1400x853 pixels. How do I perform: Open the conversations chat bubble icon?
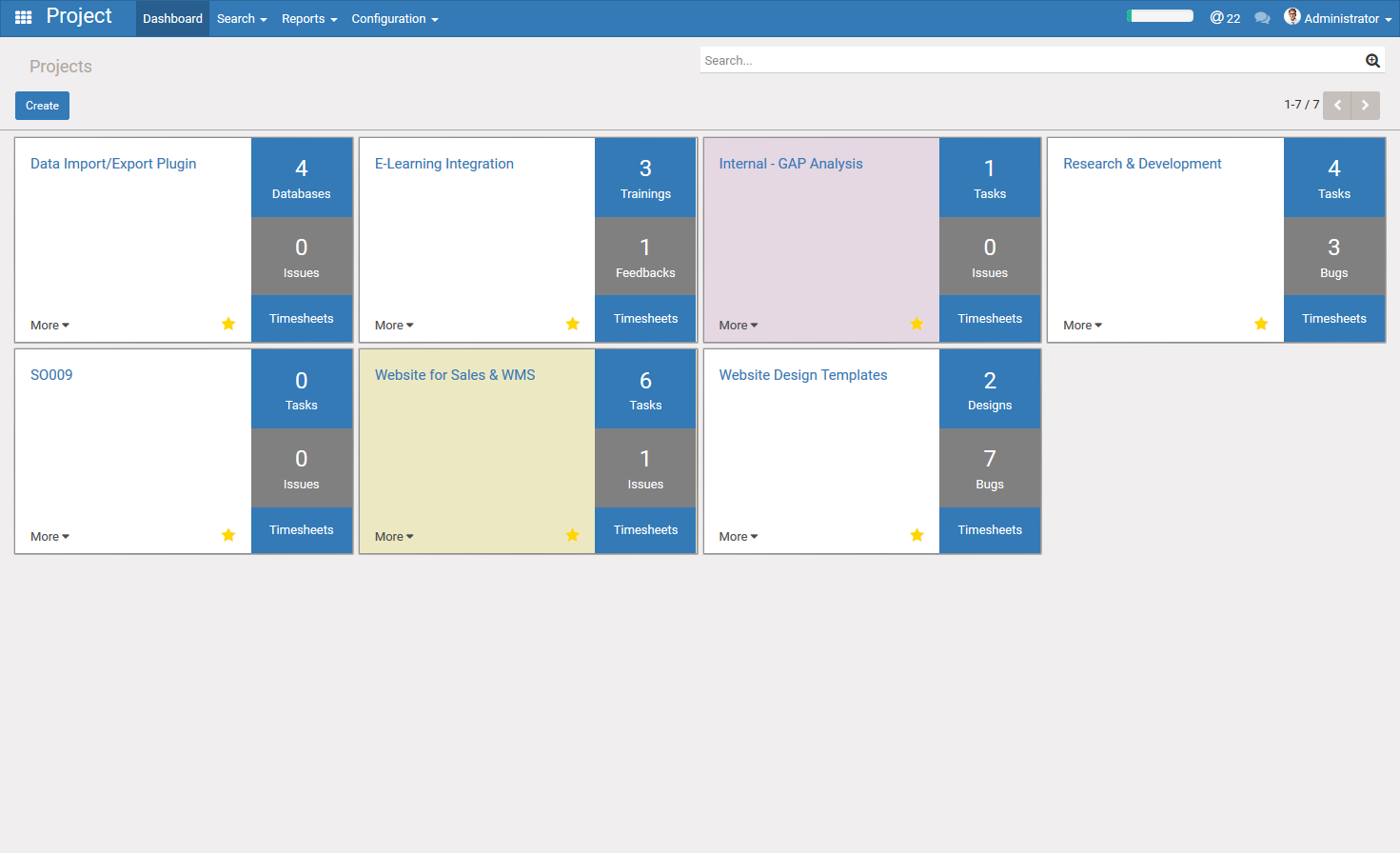[x=1262, y=18]
